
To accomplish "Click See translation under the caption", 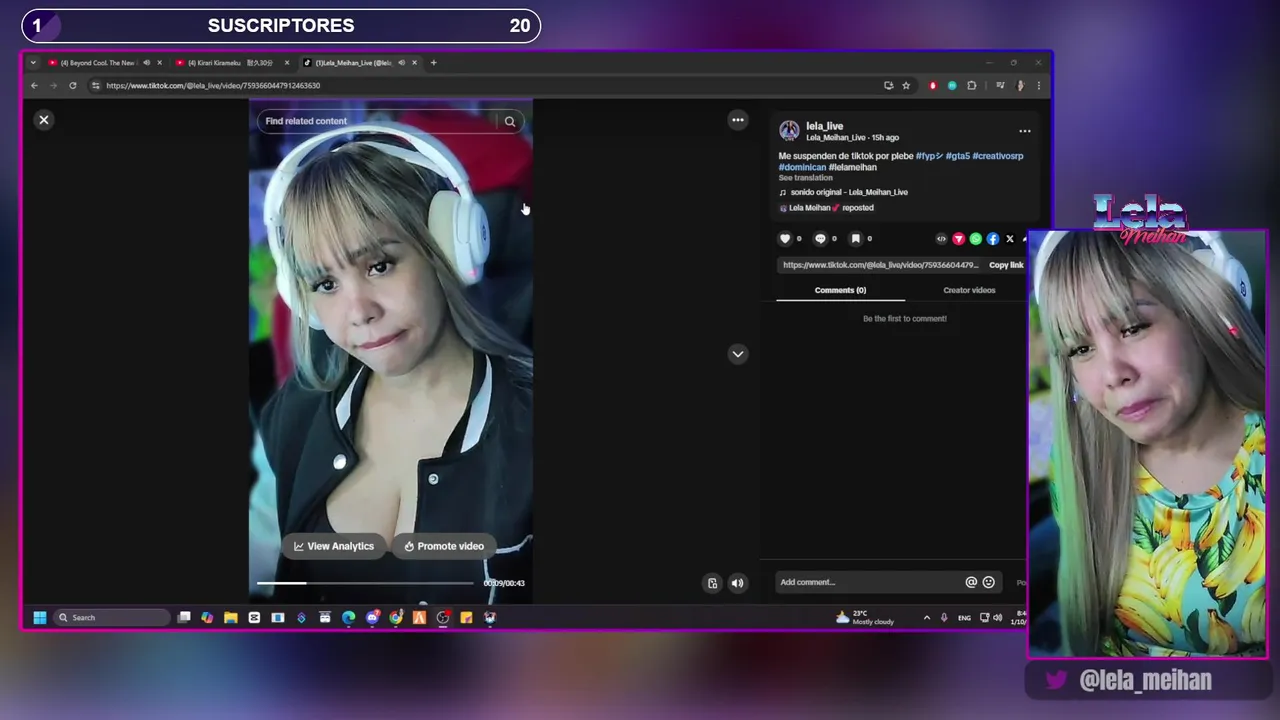I will point(805,178).
